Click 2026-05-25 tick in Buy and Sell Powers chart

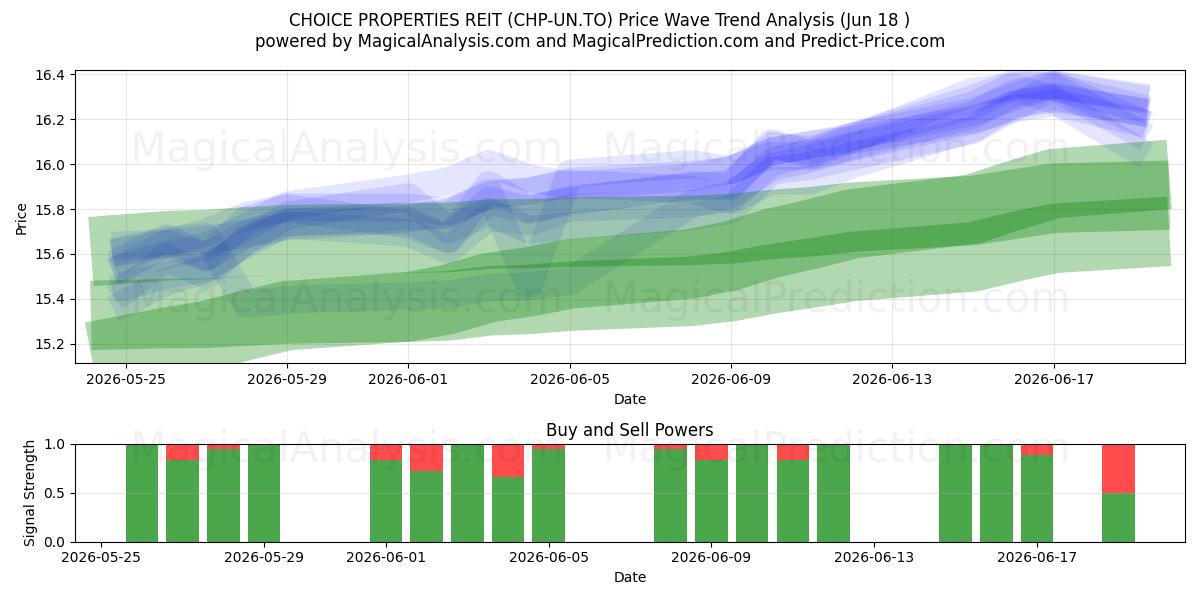[101, 558]
